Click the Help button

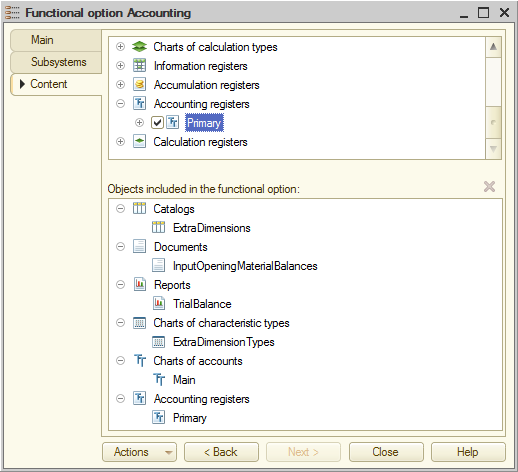(468, 452)
